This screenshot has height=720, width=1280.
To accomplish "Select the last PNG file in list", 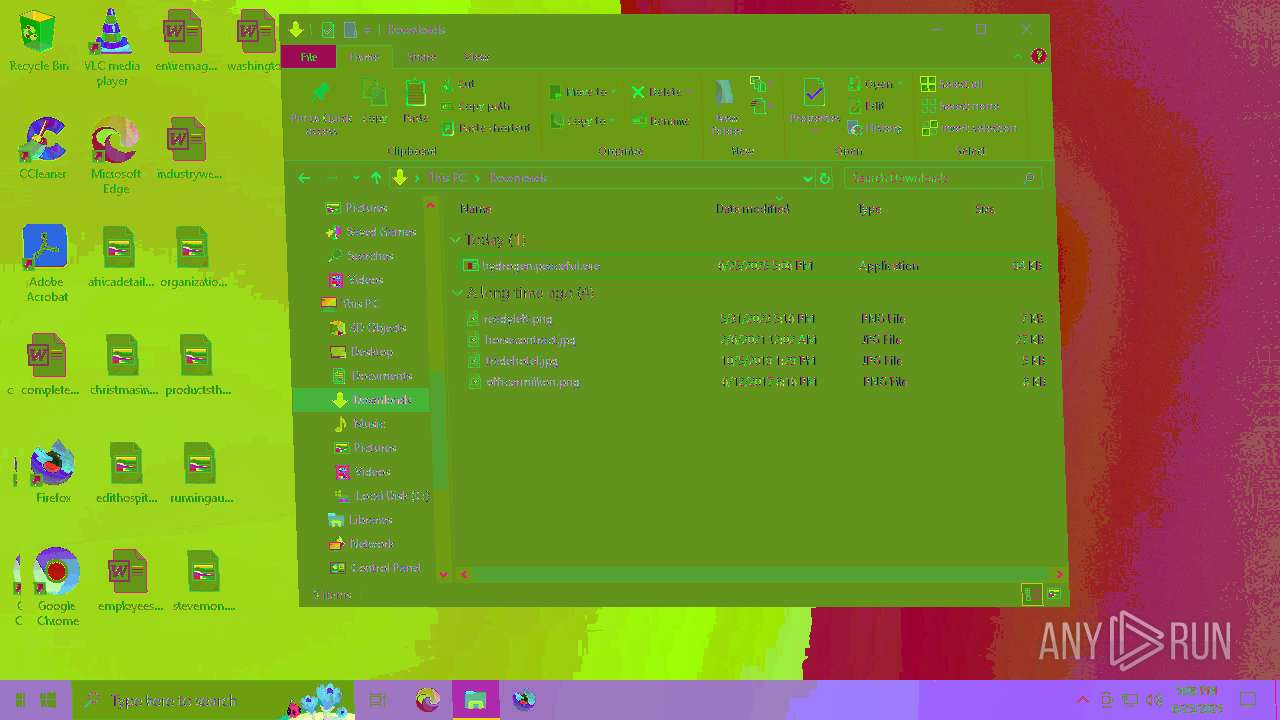I will coord(757,382).
